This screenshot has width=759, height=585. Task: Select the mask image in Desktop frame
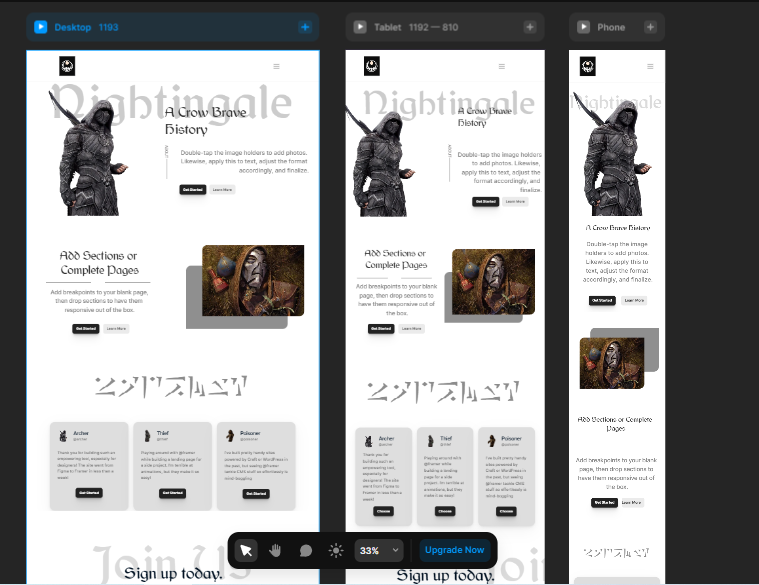253,281
